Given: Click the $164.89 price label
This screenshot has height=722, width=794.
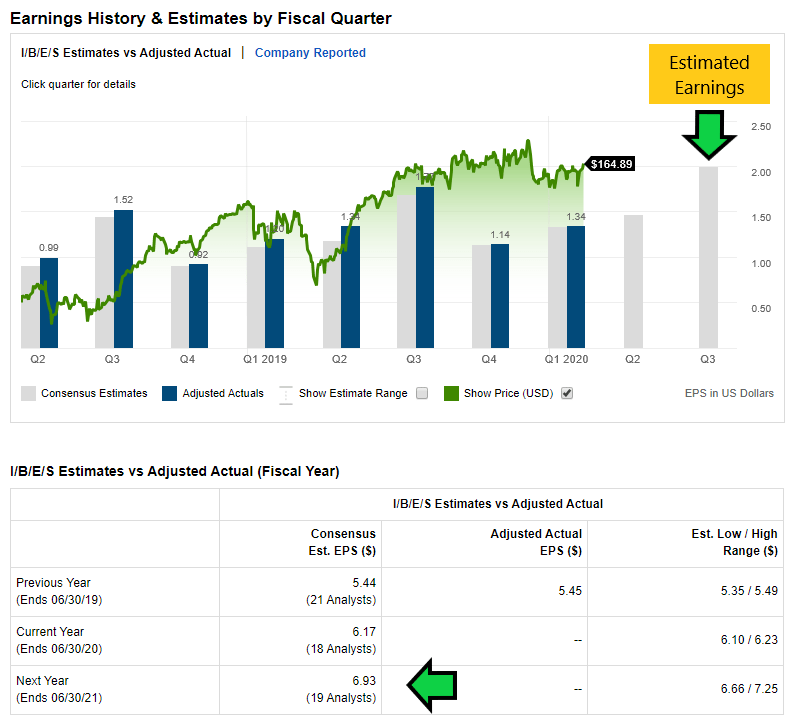Looking at the screenshot, I should pyautogui.click(x=610, y=164).
